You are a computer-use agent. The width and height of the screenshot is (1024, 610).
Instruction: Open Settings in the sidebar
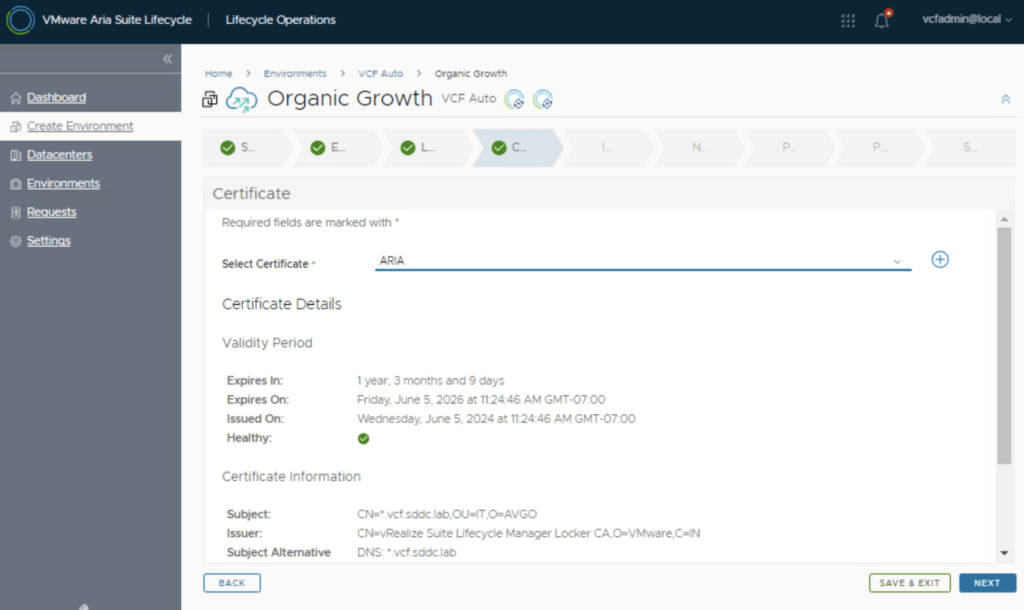click(48, 241)
